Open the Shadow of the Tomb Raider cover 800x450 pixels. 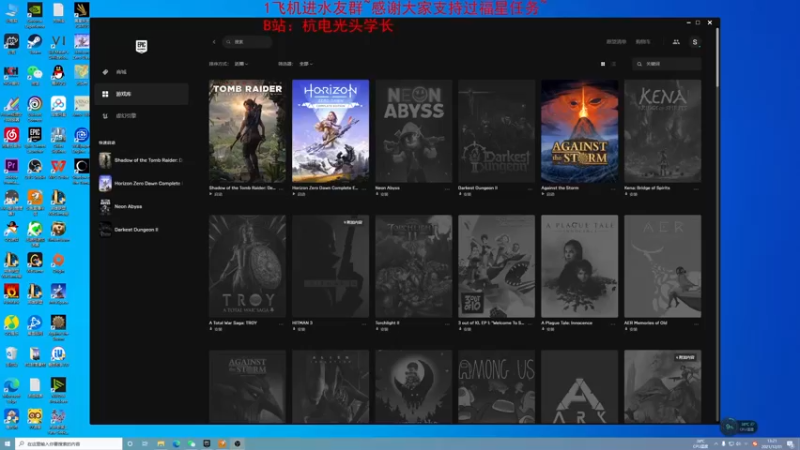(x=247, y=131)
